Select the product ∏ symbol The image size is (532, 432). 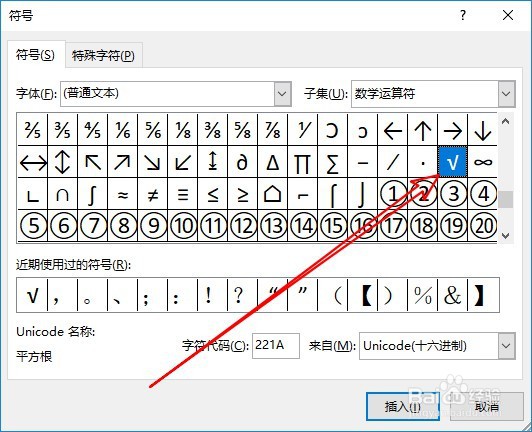point(302,162)
